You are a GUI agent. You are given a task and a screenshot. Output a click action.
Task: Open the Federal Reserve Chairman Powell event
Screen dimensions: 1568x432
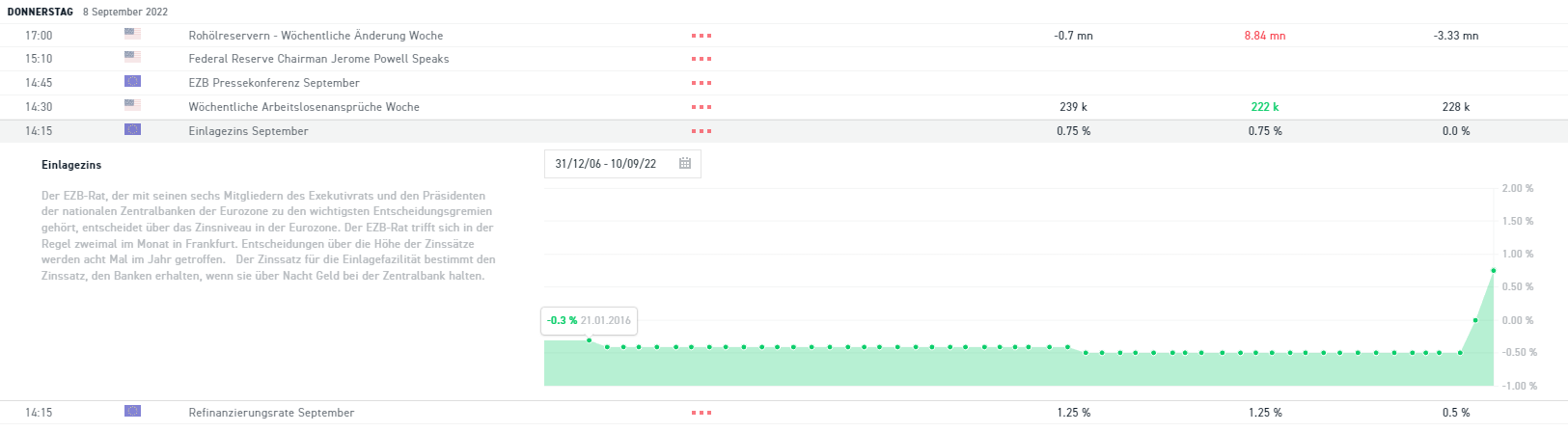click(784, 59)
